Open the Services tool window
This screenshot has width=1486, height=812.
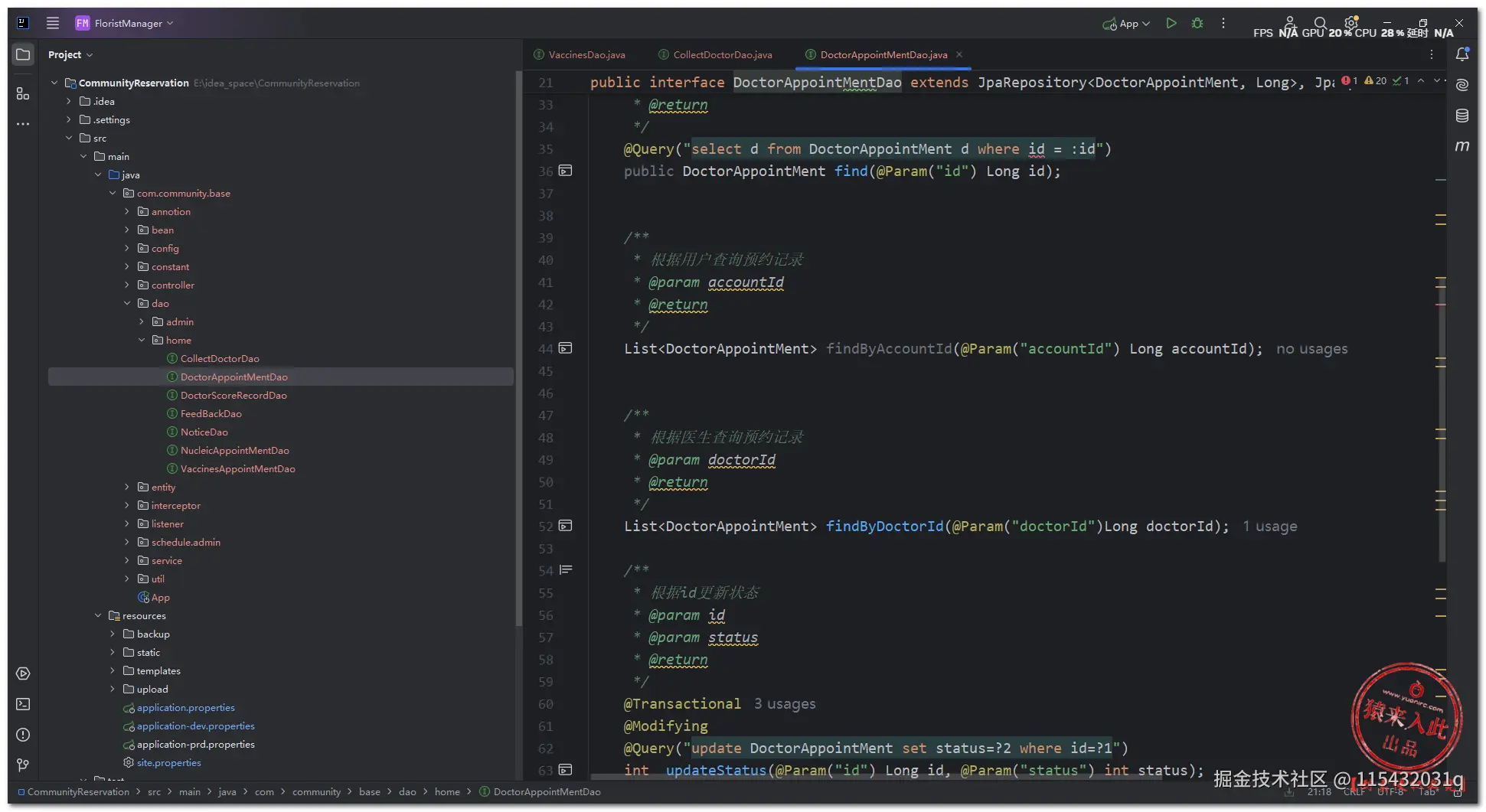[x=23, y=673]
